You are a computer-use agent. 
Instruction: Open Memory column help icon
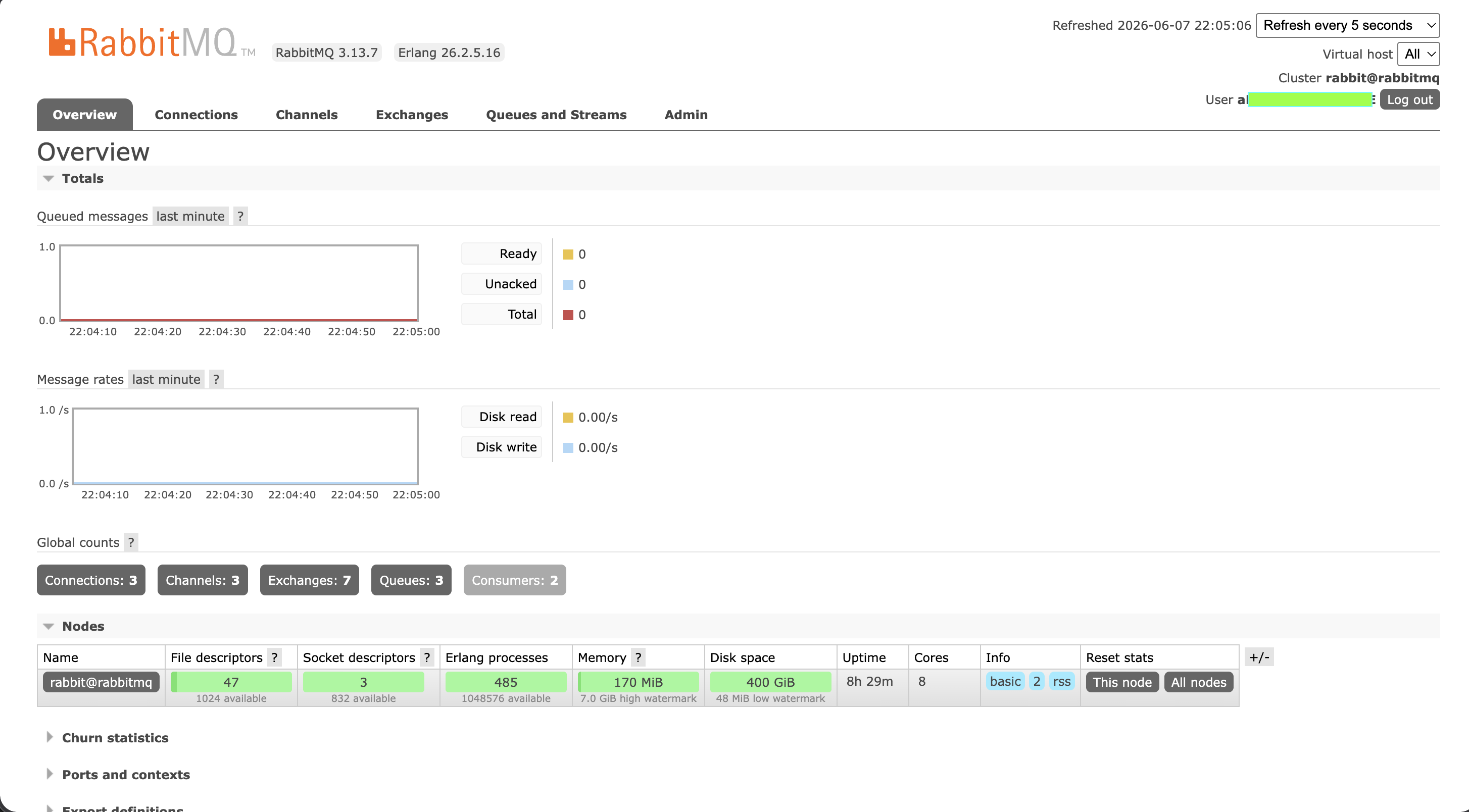pyautogui.click(x=639, y=657)
